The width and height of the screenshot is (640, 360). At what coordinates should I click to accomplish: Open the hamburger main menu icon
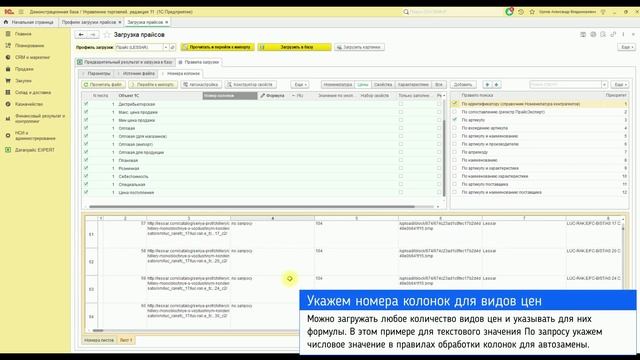pyautogui.click(x=21, y=12)
